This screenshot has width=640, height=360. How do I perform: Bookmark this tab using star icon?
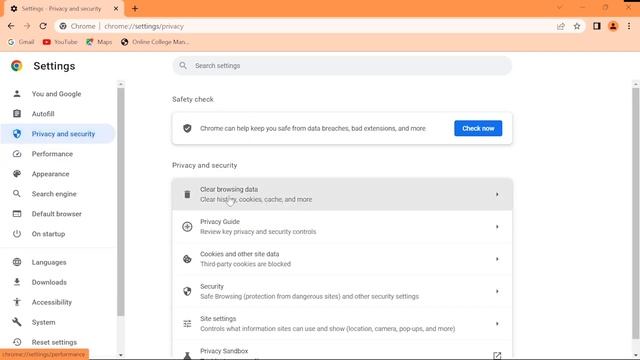coord(577,26)
